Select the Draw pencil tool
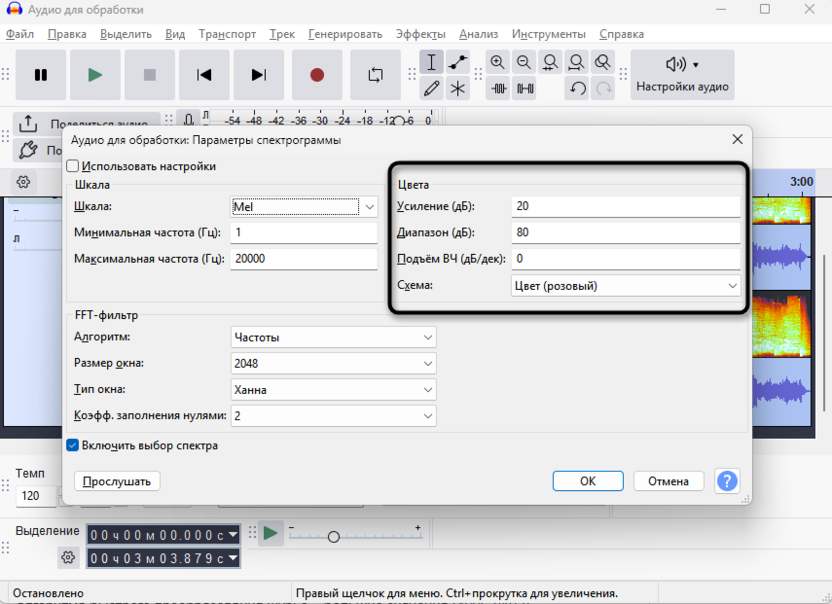832x604 pixels. [431, 88]
